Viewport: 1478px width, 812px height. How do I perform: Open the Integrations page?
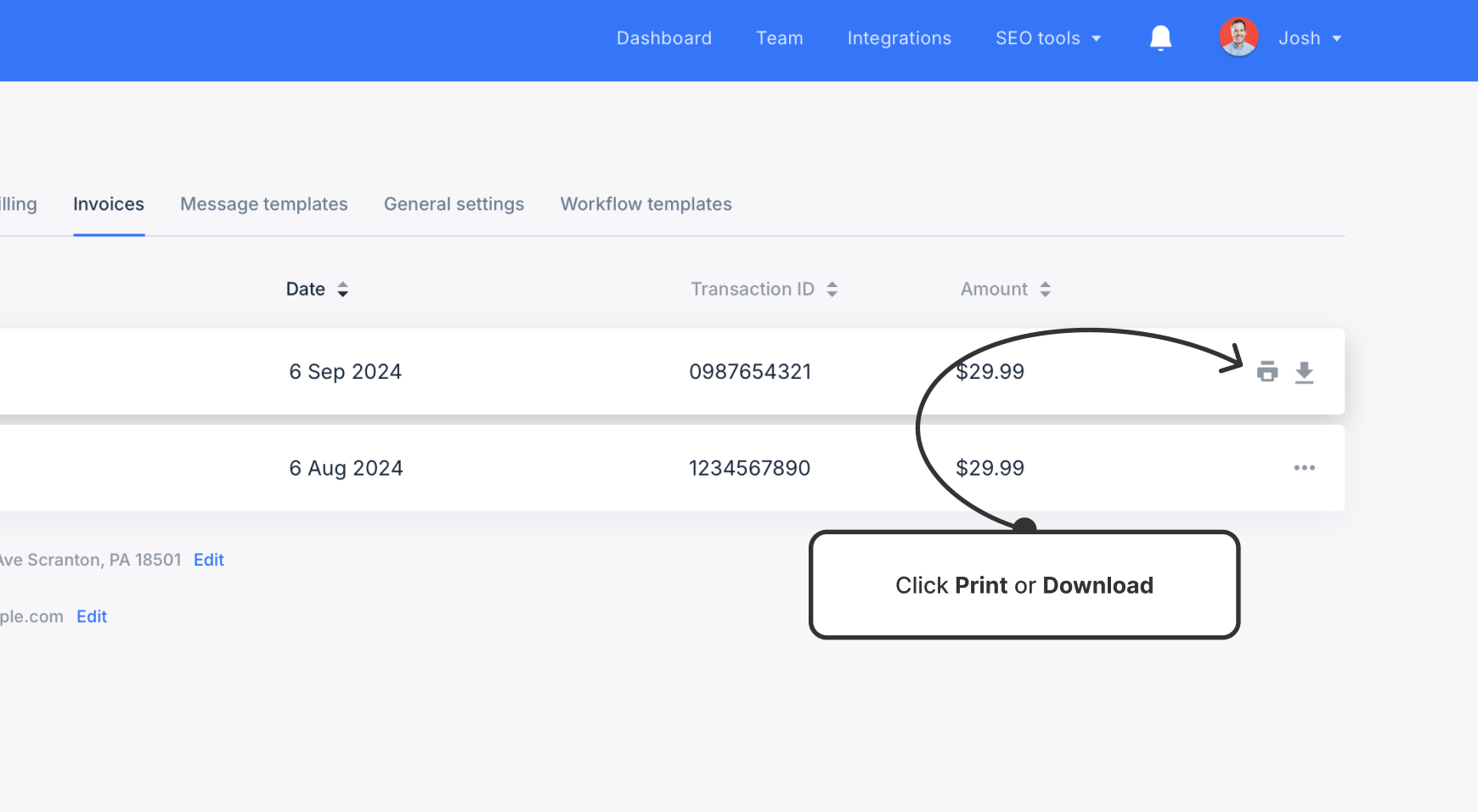[x=899, y=38]
